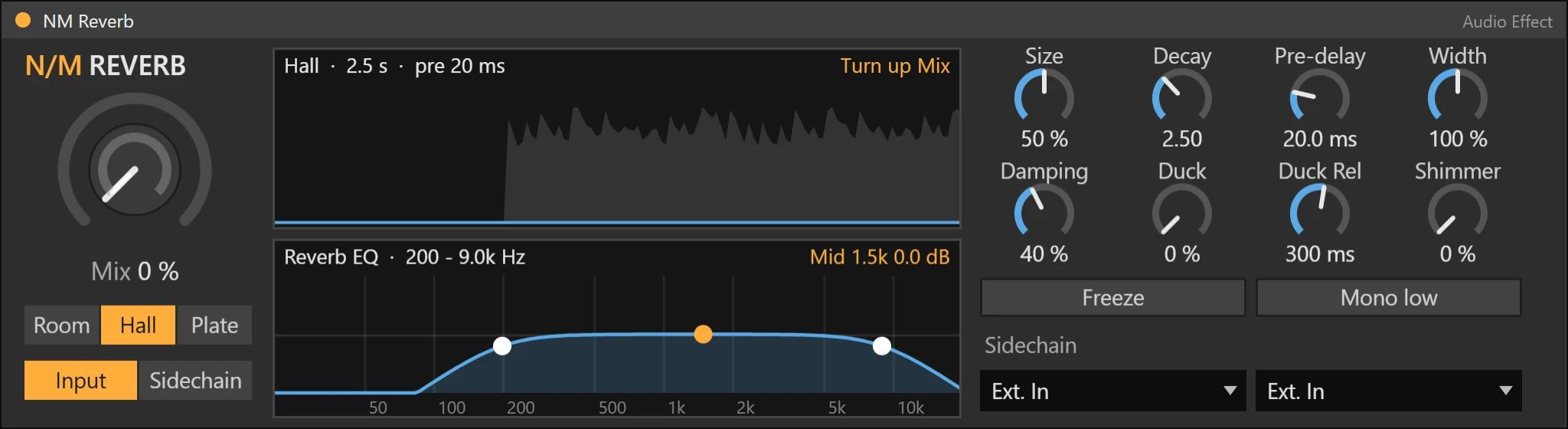Click the N/M REVERB logo
The image size is (1568, 429).
click(106, 66)
